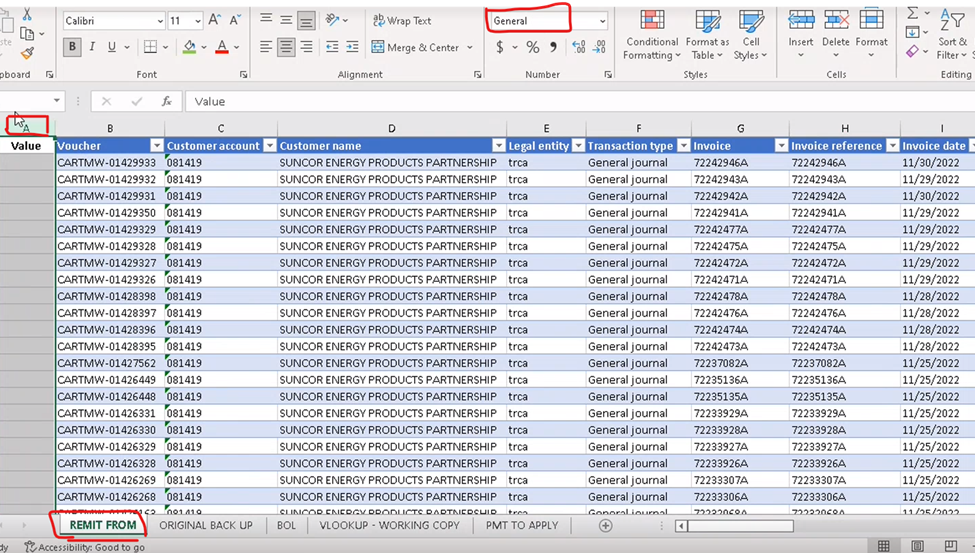Apply Fill Color with the paint bucket
Viewport: 975px width, 553px height.
click(190, 47)
